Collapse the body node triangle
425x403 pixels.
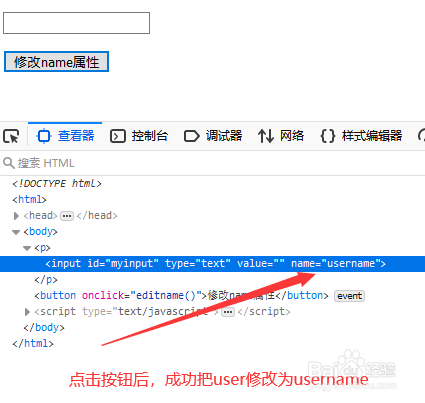pos(16,232)
